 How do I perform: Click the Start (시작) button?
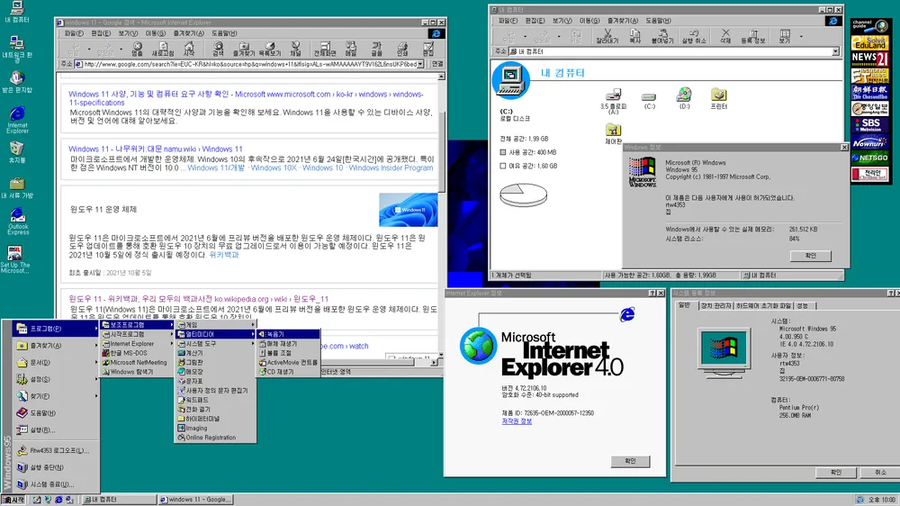(13, 500)
